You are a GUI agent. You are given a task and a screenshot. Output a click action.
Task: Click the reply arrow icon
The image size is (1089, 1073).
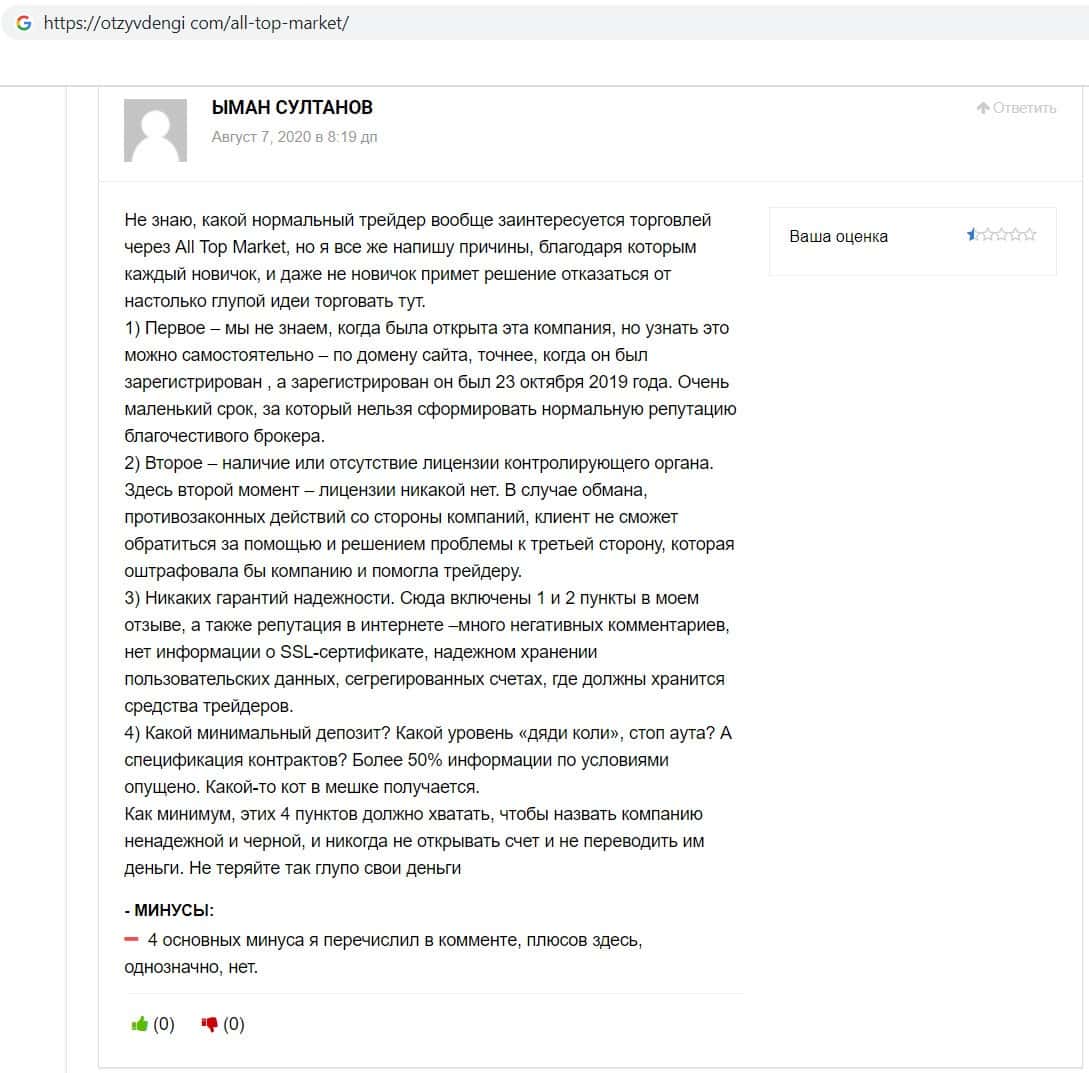tap(983, 108)
